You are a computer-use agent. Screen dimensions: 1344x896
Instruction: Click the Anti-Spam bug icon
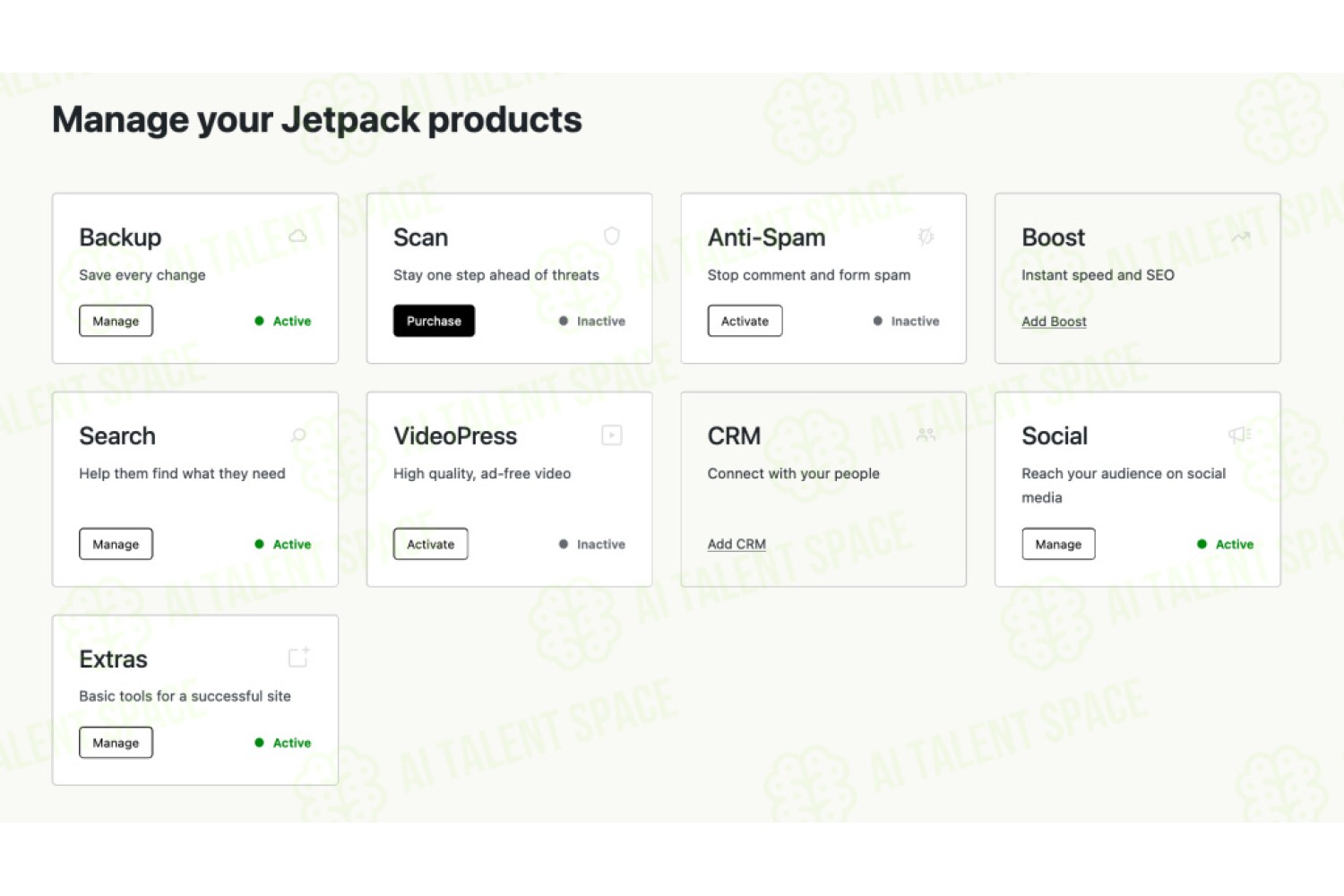pos(926,237)
